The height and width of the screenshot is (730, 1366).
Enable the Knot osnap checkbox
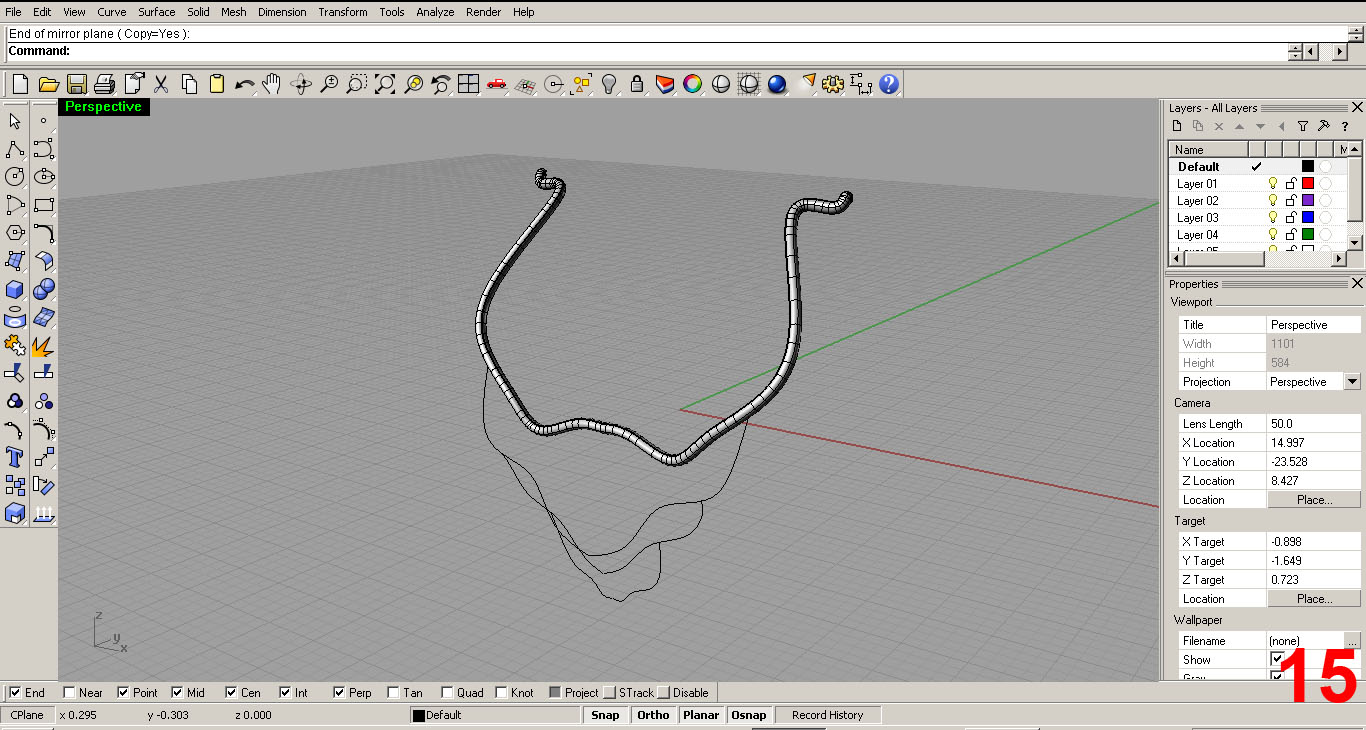501,692
